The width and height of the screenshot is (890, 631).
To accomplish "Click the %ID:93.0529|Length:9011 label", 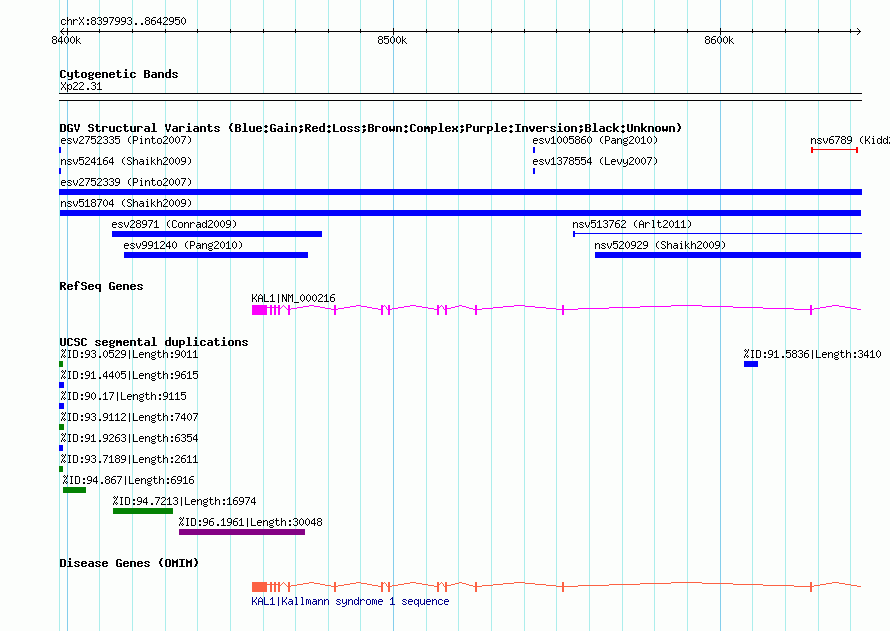I will (x=129, y=354).
